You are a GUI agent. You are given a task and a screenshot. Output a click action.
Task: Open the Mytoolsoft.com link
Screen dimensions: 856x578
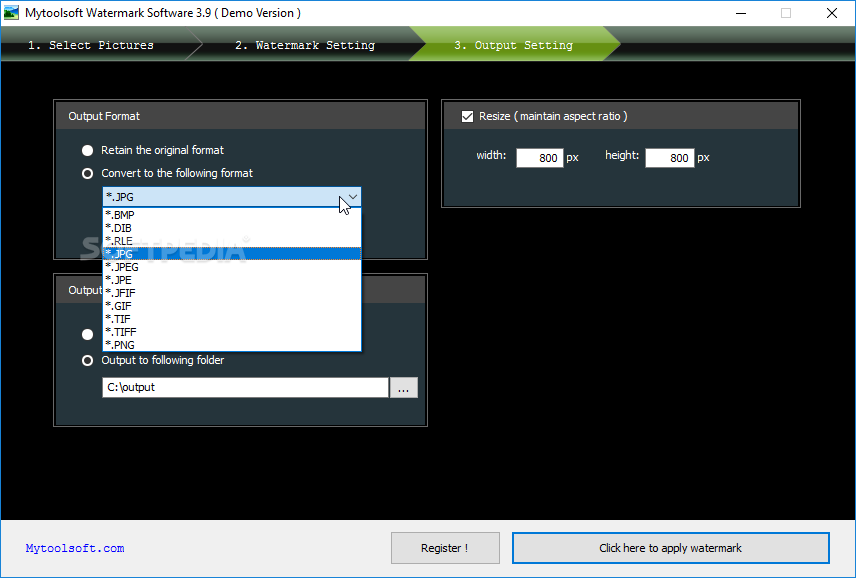point(75,549)
